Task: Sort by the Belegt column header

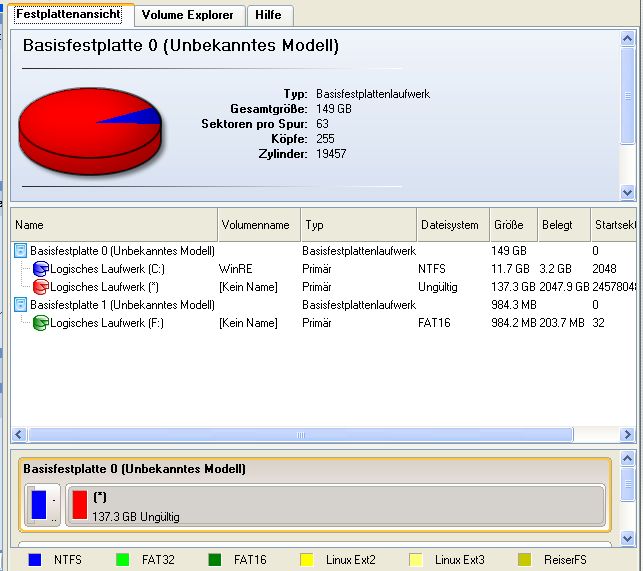Action: tap(564, 225)
